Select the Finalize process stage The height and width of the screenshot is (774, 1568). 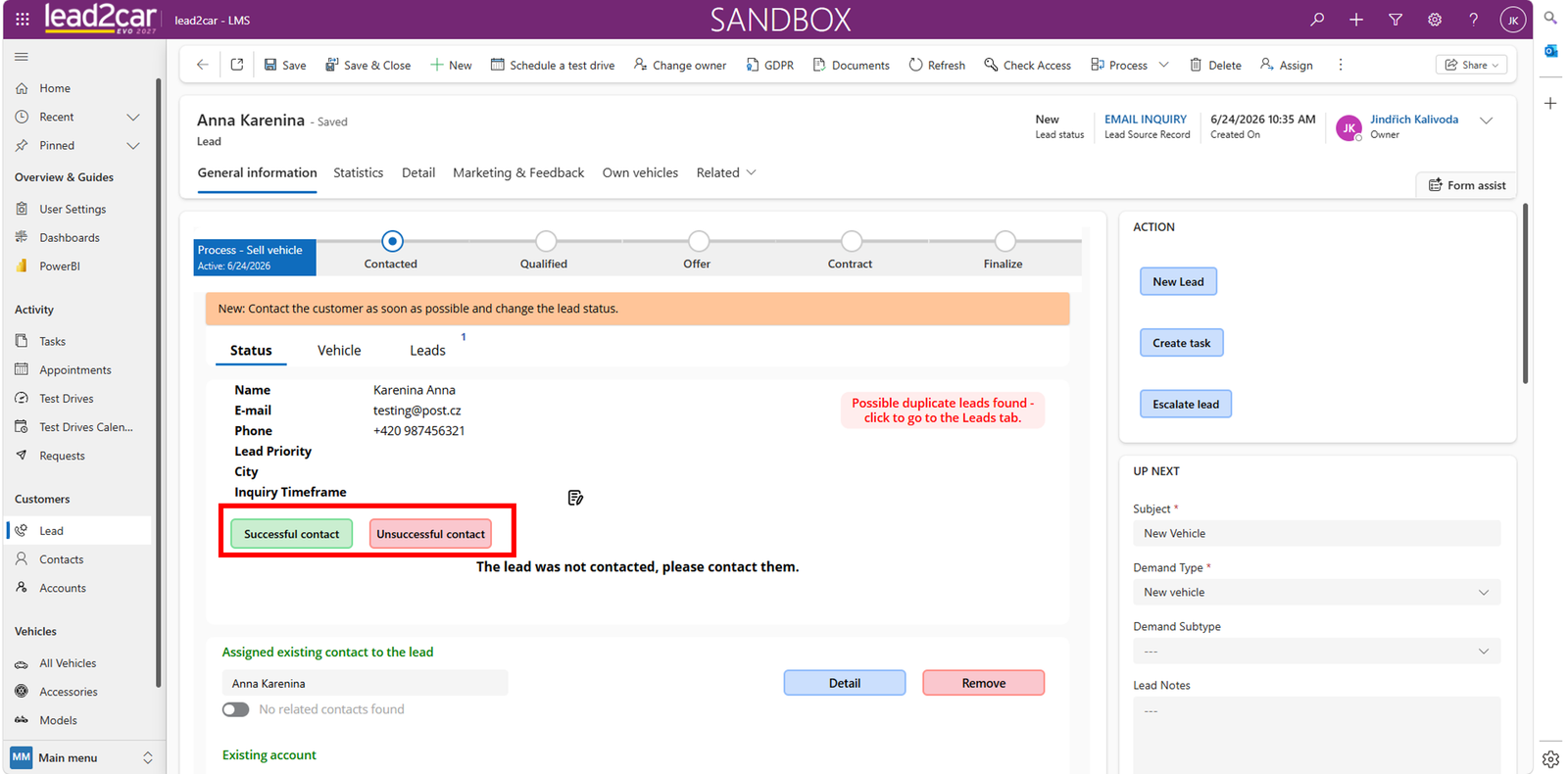pos(1004,241)
